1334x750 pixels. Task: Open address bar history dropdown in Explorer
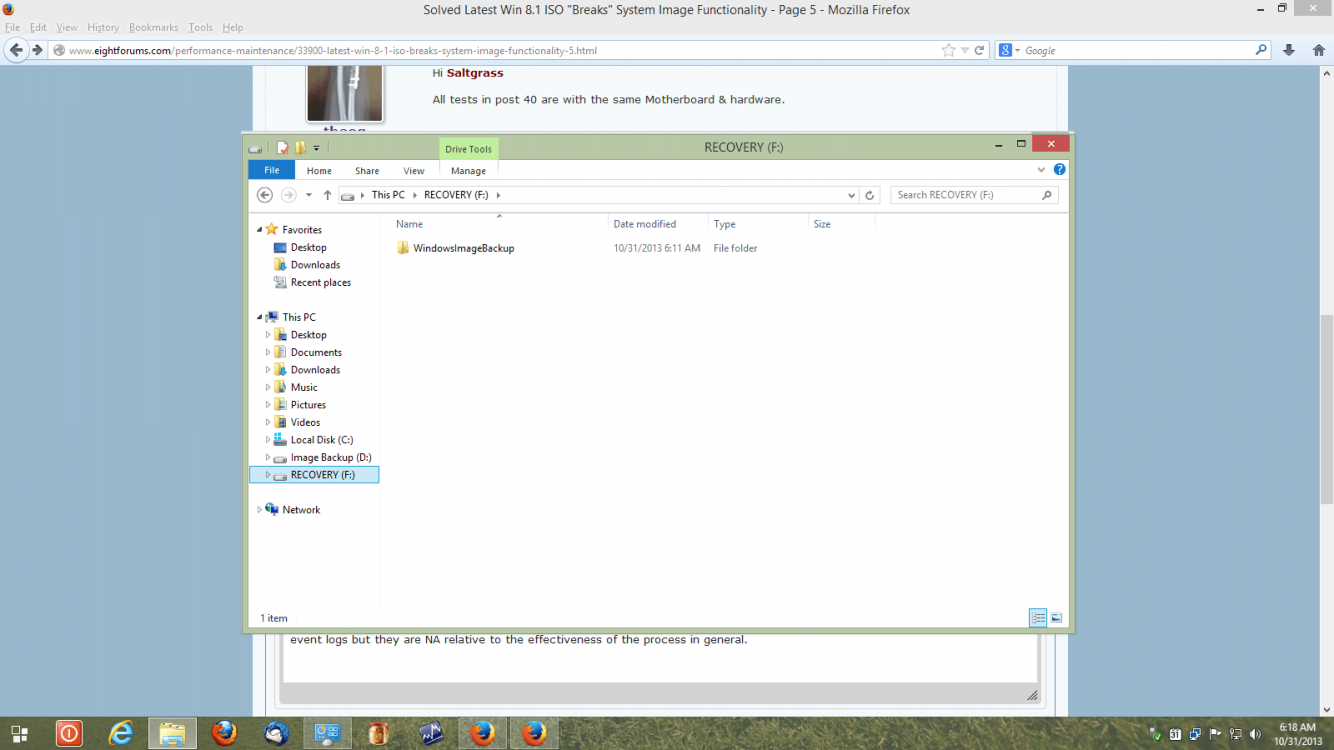point(851,195)
